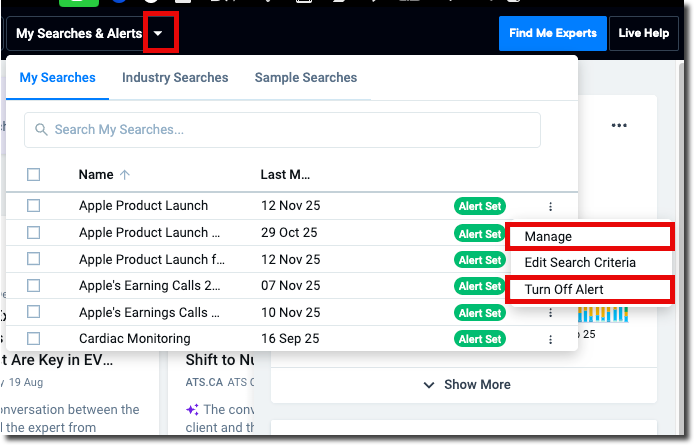Image resolution: width=694 pixels, height=445 pixels.
Task: Click the horizontal ellipsis above the panel
Action: point(619,126)
